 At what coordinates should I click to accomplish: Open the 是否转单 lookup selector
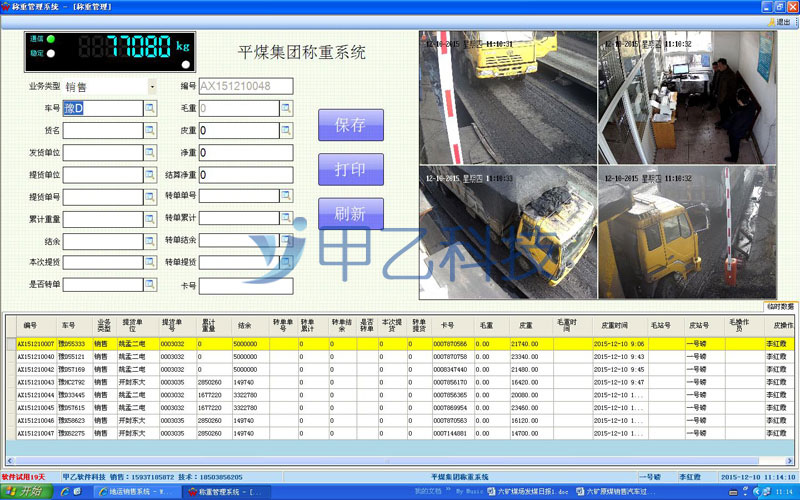151,284
